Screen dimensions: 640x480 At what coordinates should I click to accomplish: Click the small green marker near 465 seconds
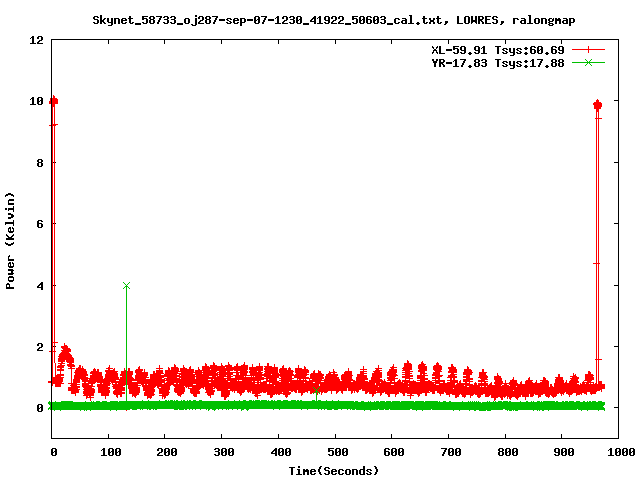tap(316, 391)
